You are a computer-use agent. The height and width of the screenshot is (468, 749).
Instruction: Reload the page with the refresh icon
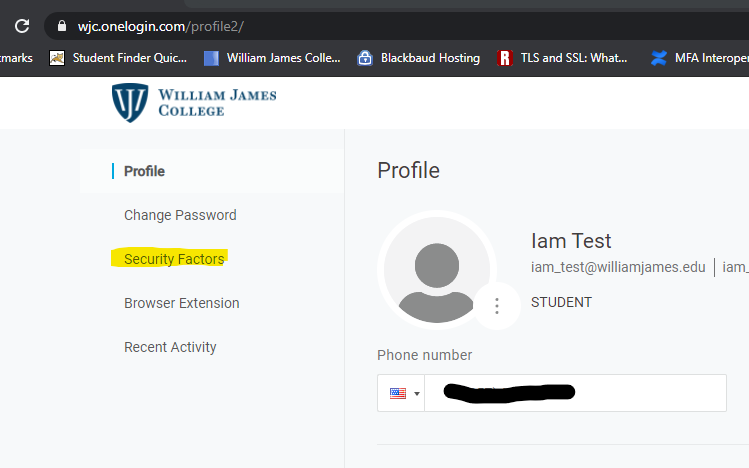(22, 26)
